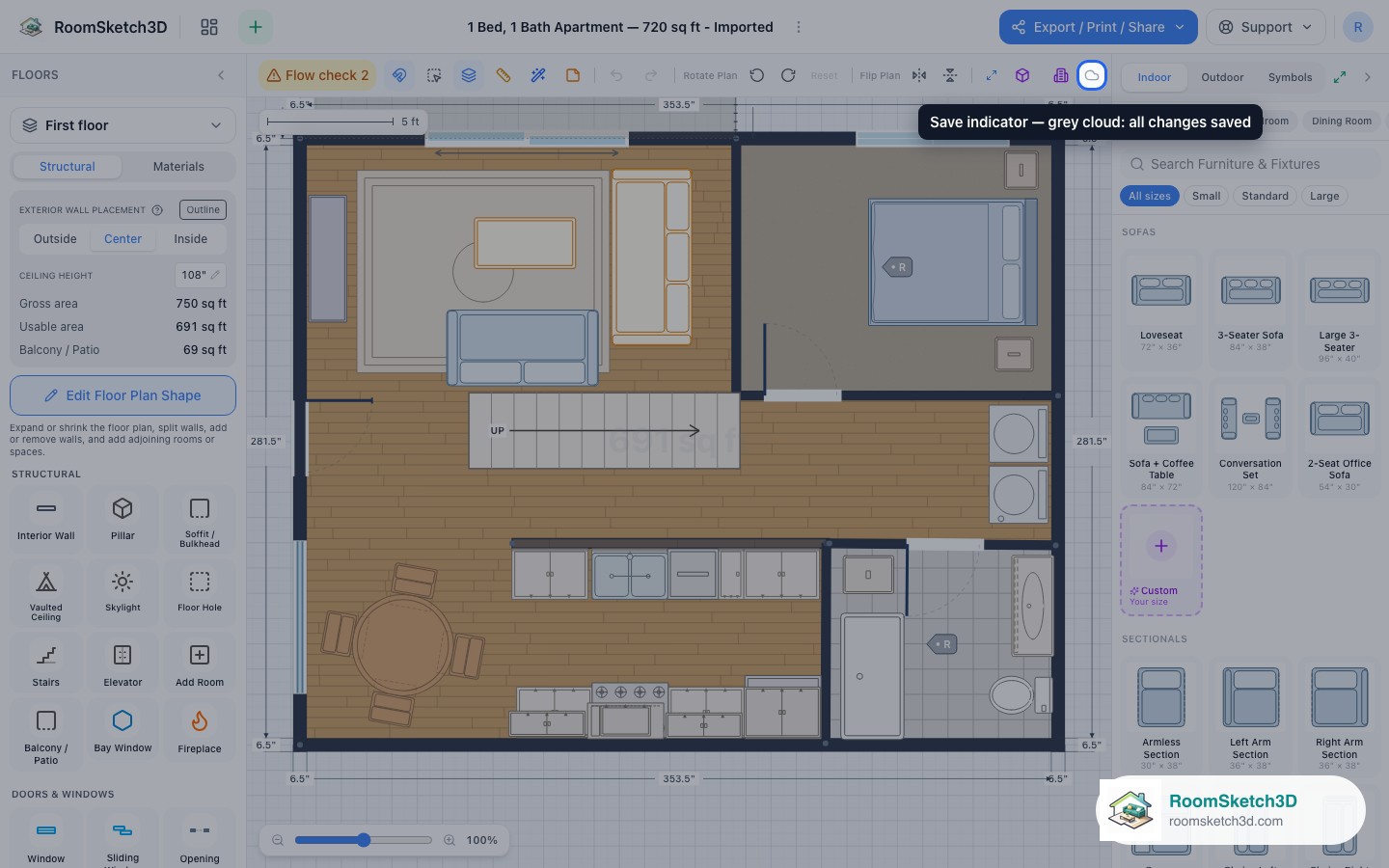The image size is (1389, 868).
Task: Toggle the Outline wall option
Action: tap(204, 209)
